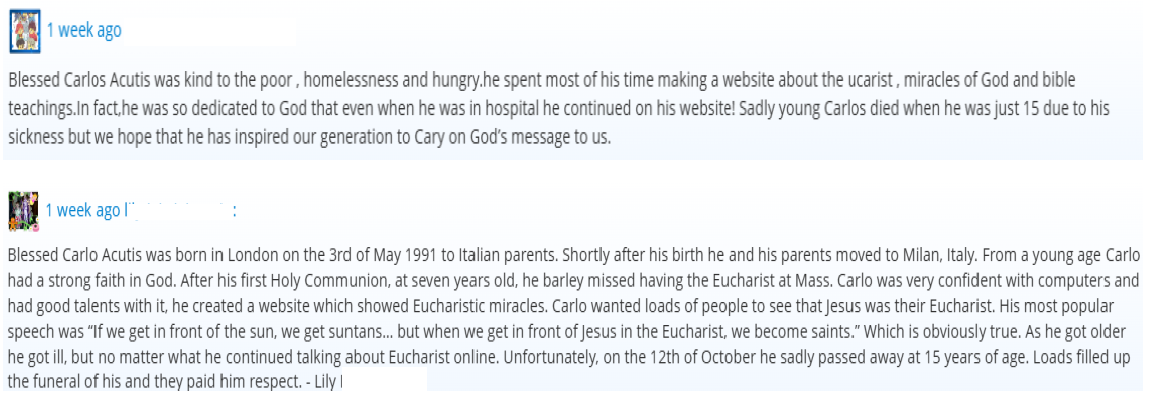Click the blurred username beside second timestamp

[180, 211]
